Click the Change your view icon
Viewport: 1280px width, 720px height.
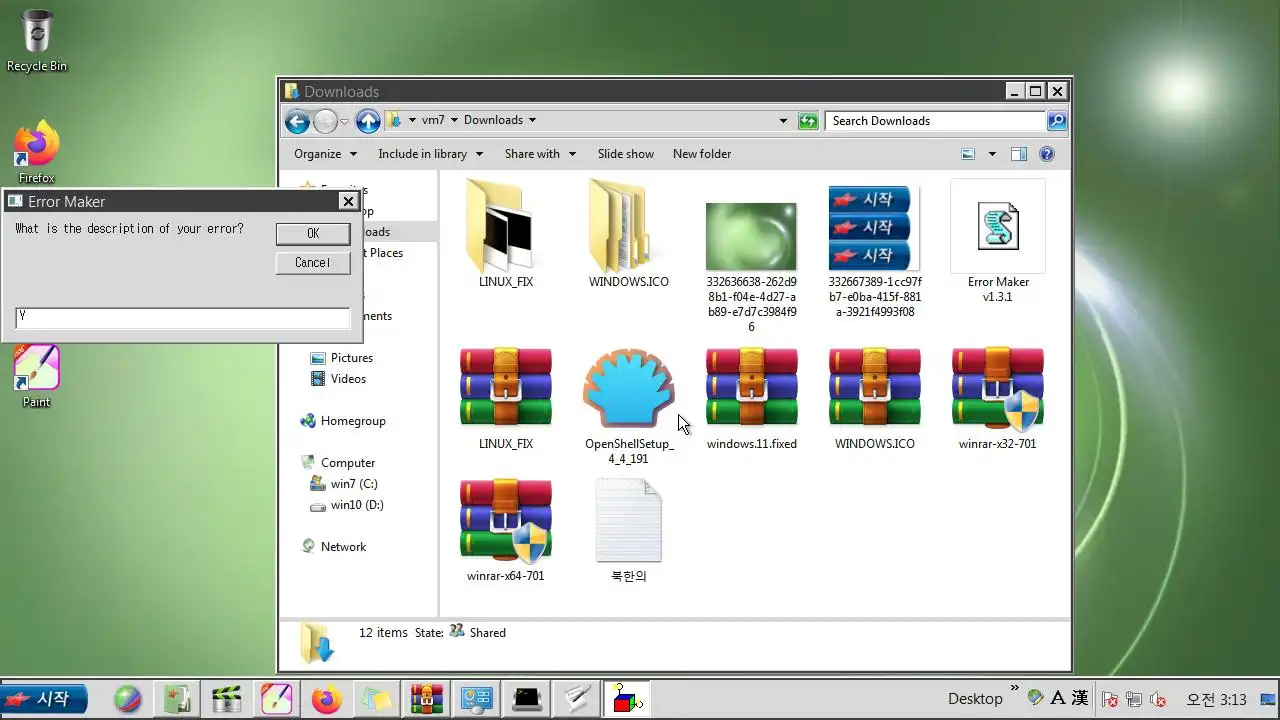pos(968,154)
